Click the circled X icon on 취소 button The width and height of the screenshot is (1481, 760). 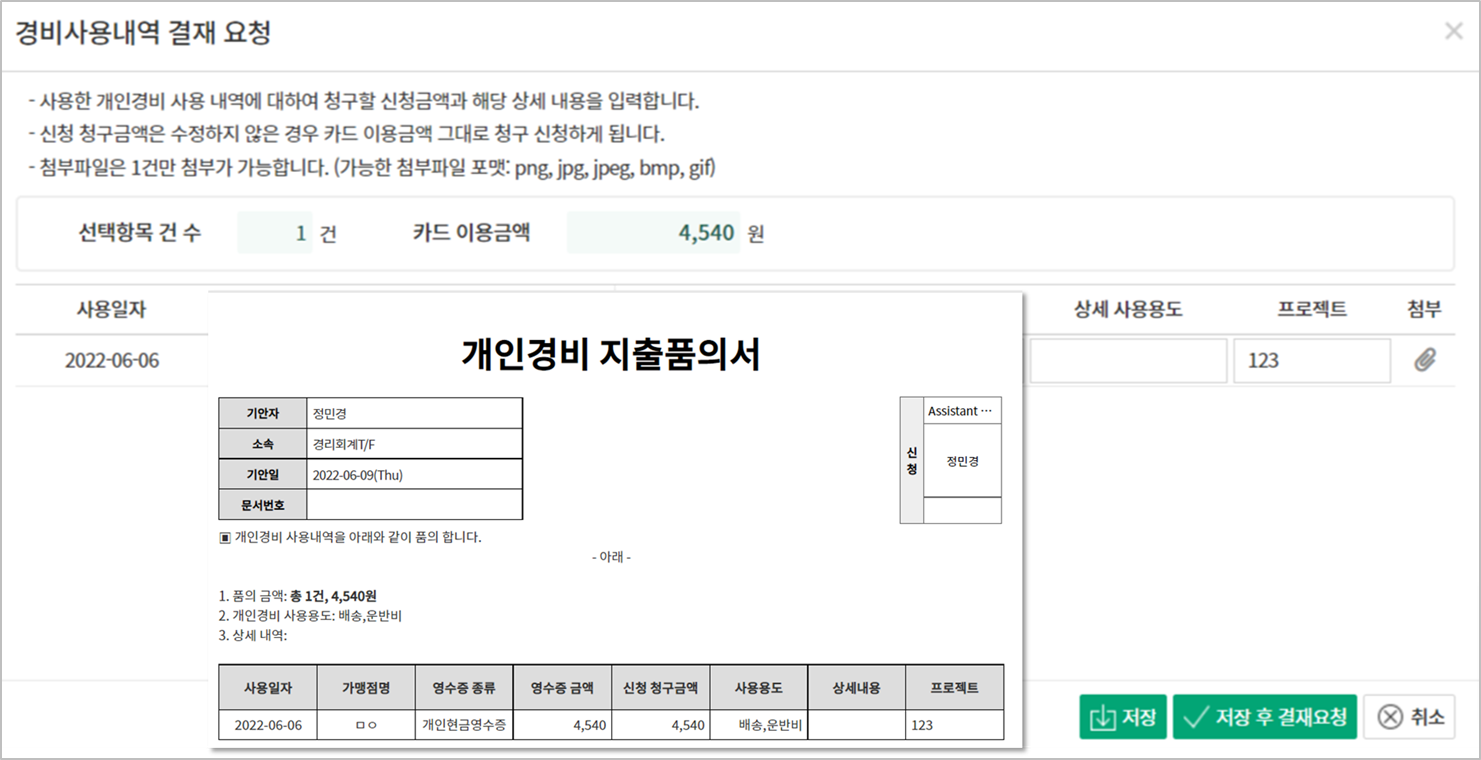[1389, 717]
